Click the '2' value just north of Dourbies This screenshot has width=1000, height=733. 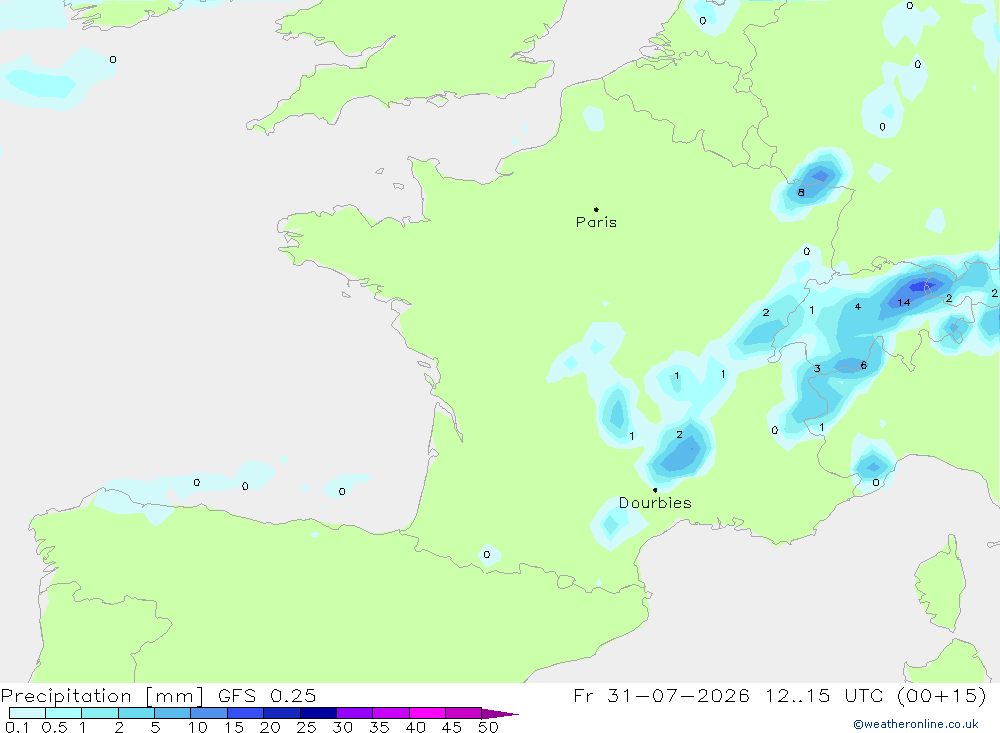679,434
